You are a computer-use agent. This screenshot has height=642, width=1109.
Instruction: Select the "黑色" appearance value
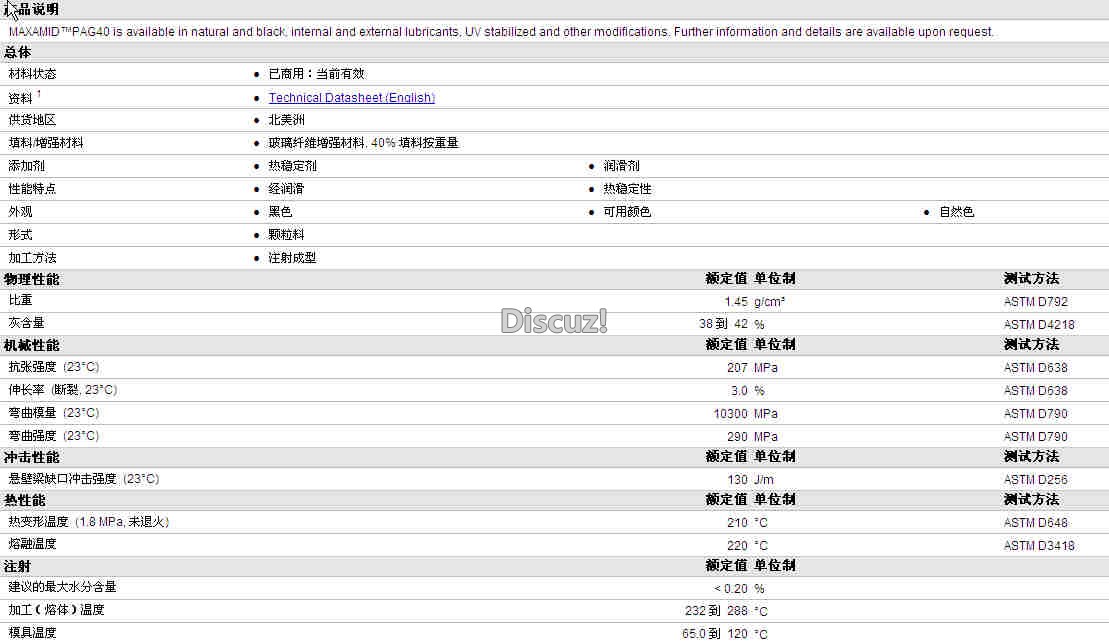[281, 212]
